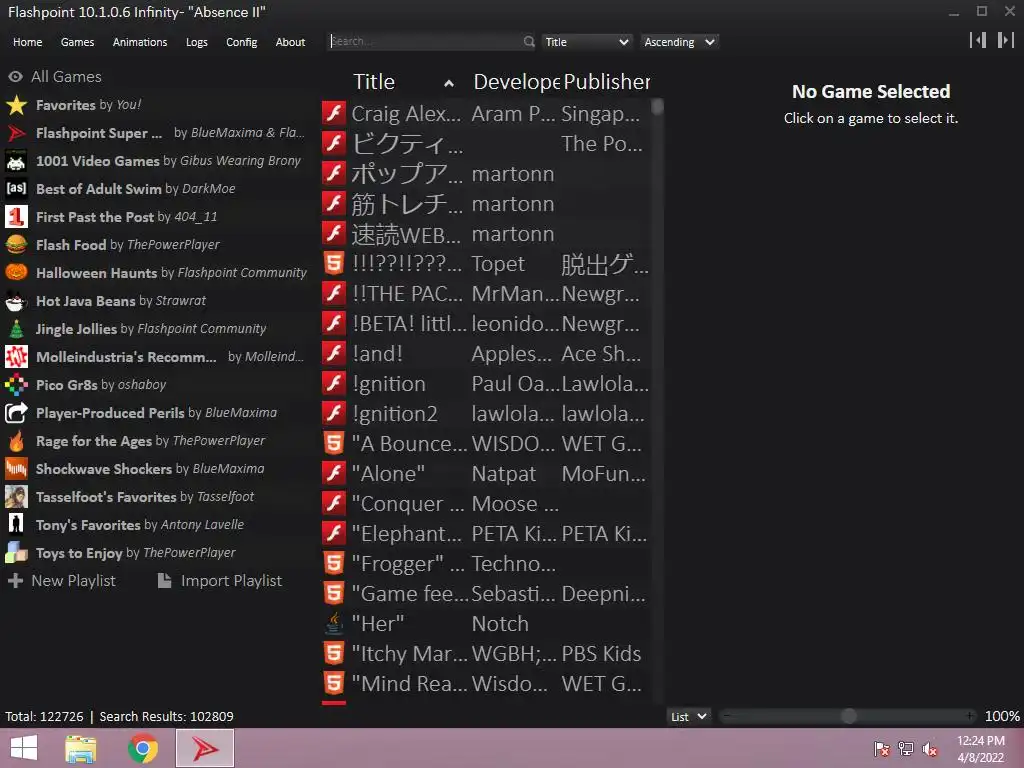Open the Jingle Jollies tree icon
Viewport: 1024px width, 768px height.
pos(16,329)
